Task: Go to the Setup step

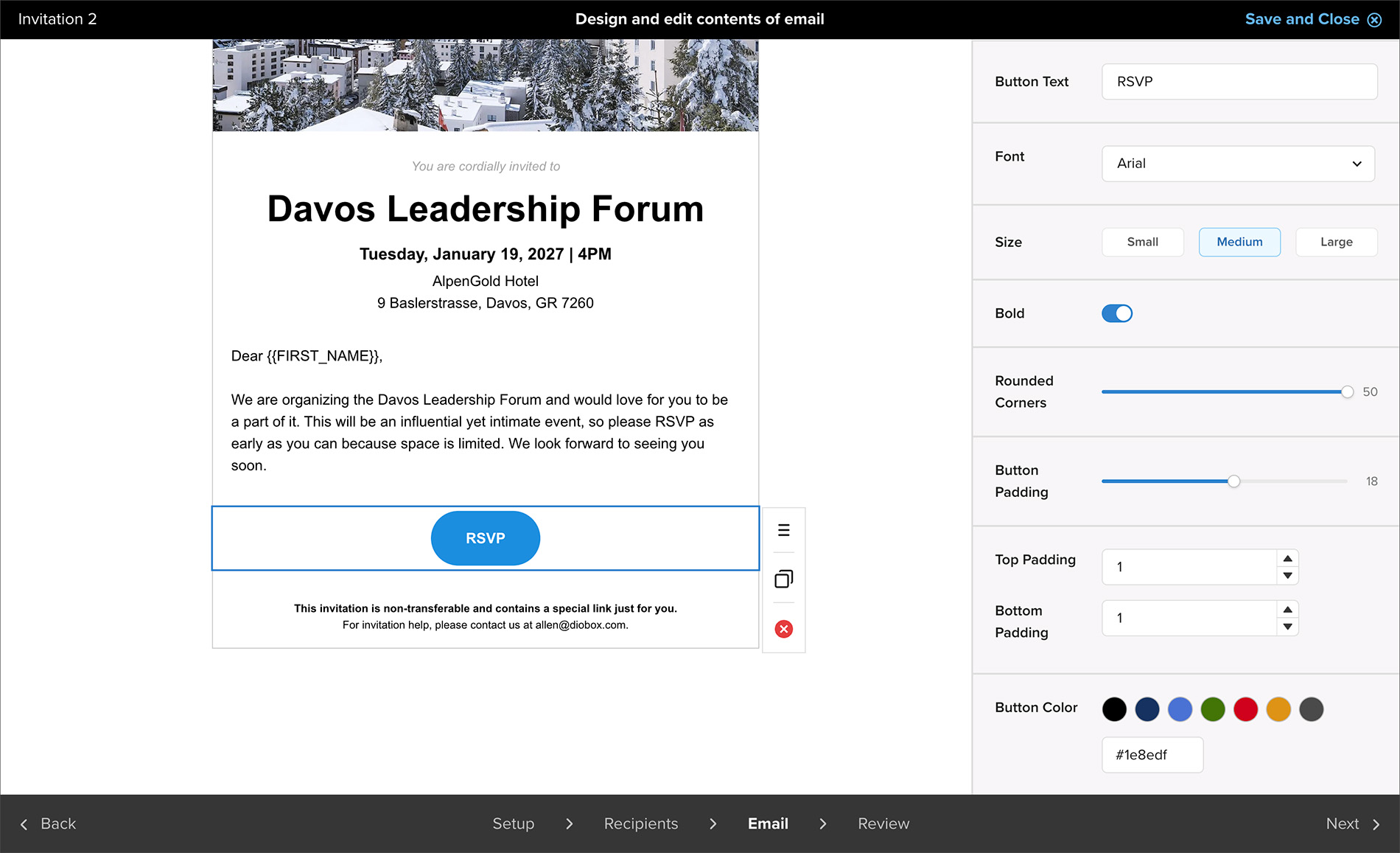Action: click(514, 824)
